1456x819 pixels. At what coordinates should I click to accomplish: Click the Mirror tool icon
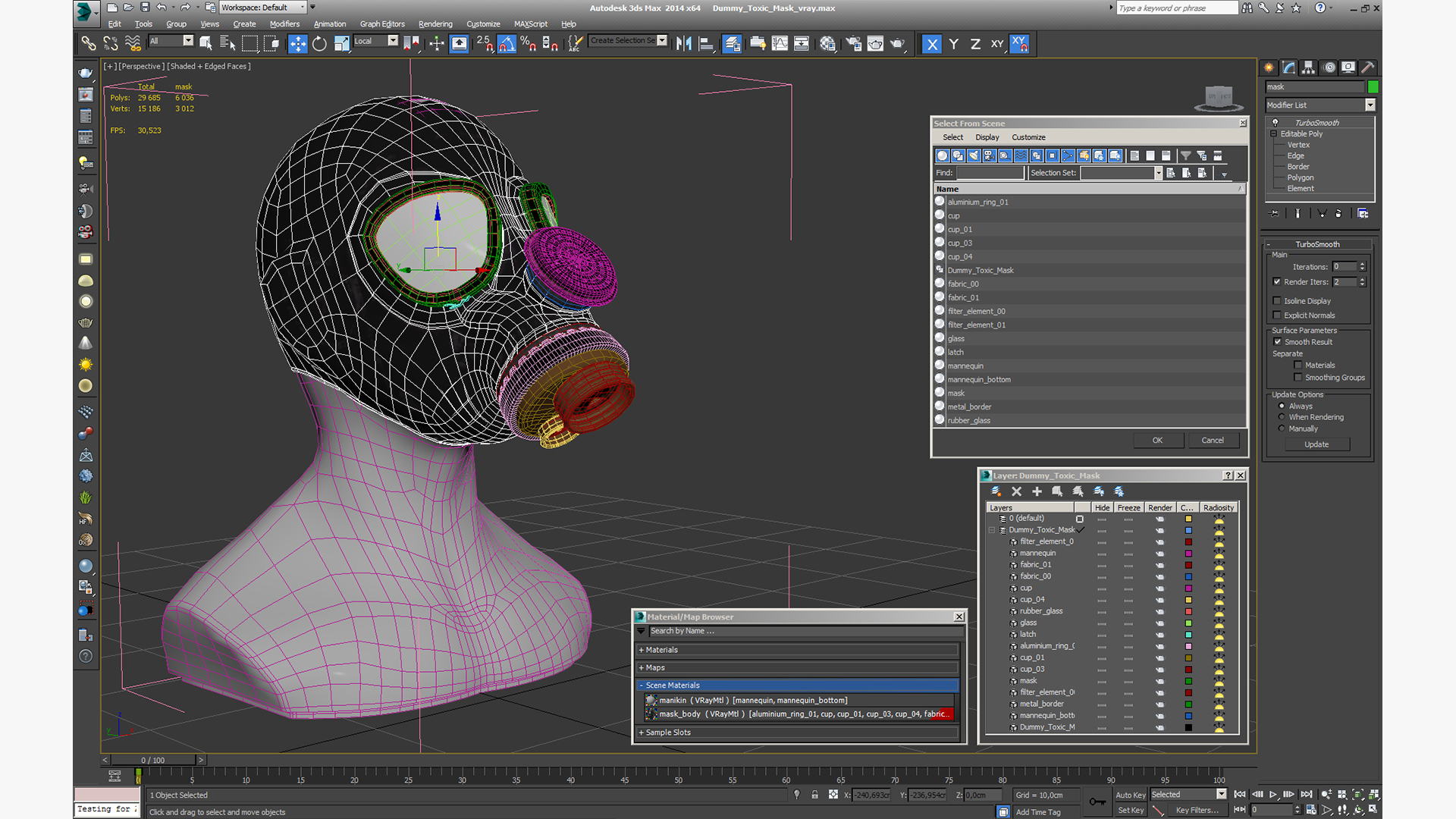(x=684, y=44)
